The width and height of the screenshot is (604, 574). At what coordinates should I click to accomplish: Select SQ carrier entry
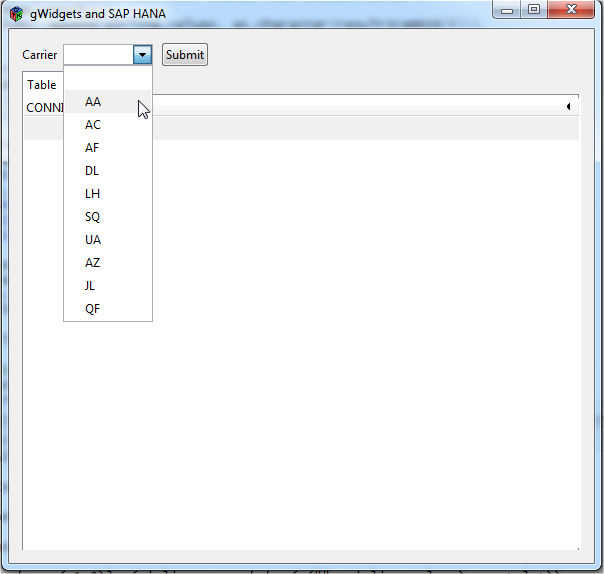click(108, 217)
